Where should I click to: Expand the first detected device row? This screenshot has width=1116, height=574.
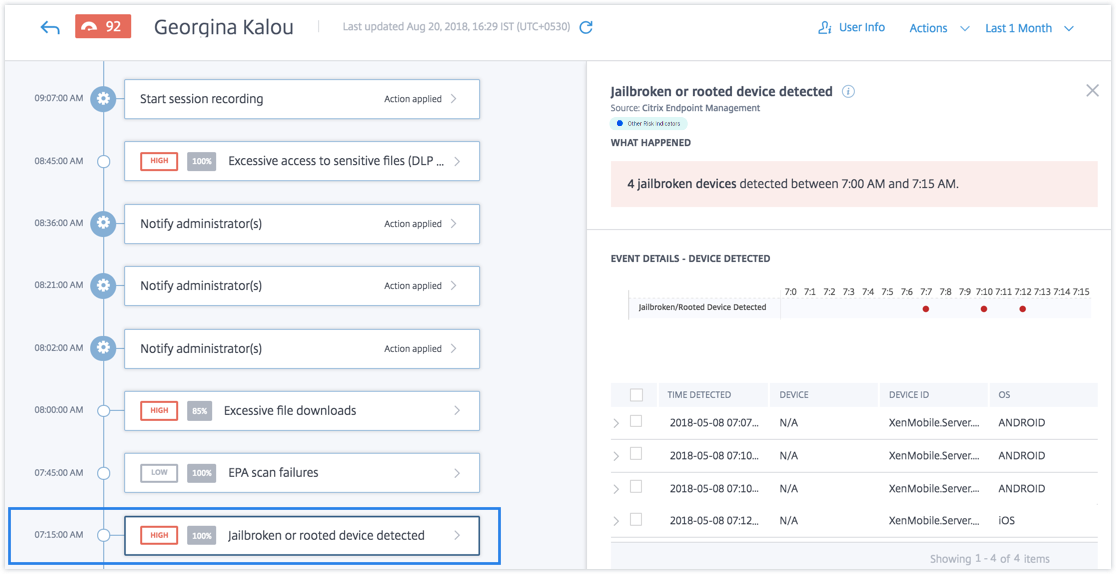click(616, 423)
